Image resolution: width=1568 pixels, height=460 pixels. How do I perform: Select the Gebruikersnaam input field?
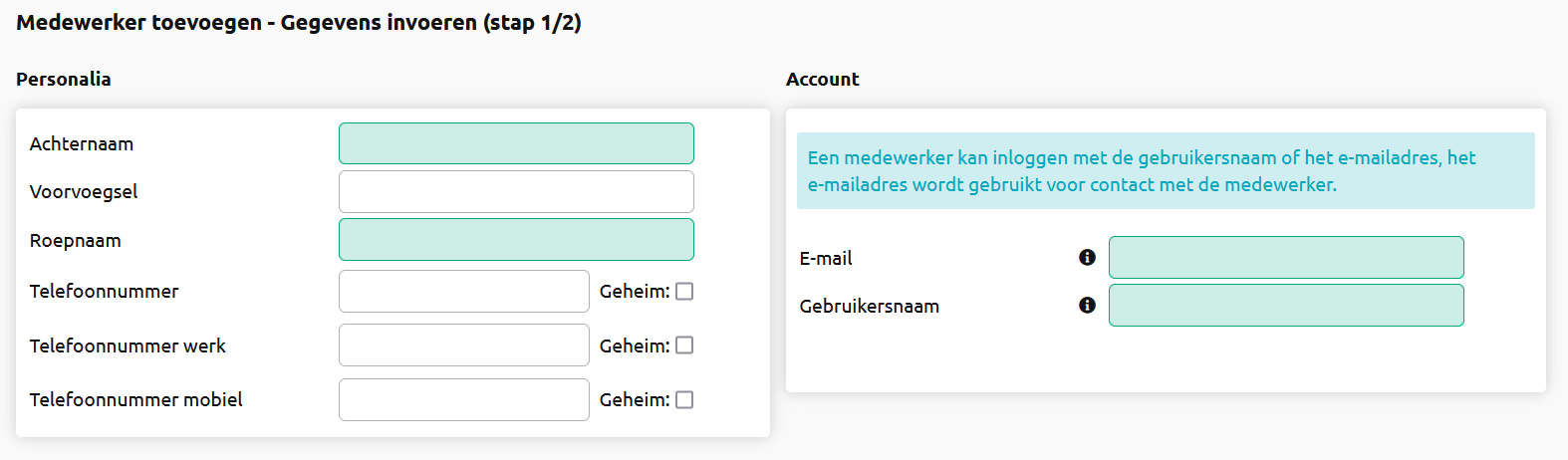(1286, 305)
